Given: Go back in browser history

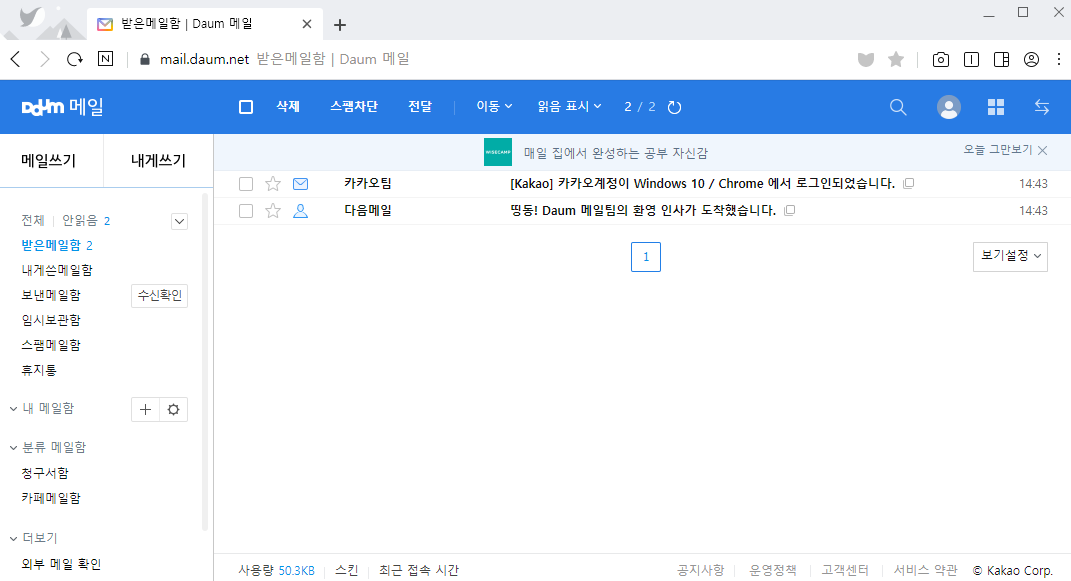Looking at the screenshot, I should pyautogui.click(x=16, y=59).
